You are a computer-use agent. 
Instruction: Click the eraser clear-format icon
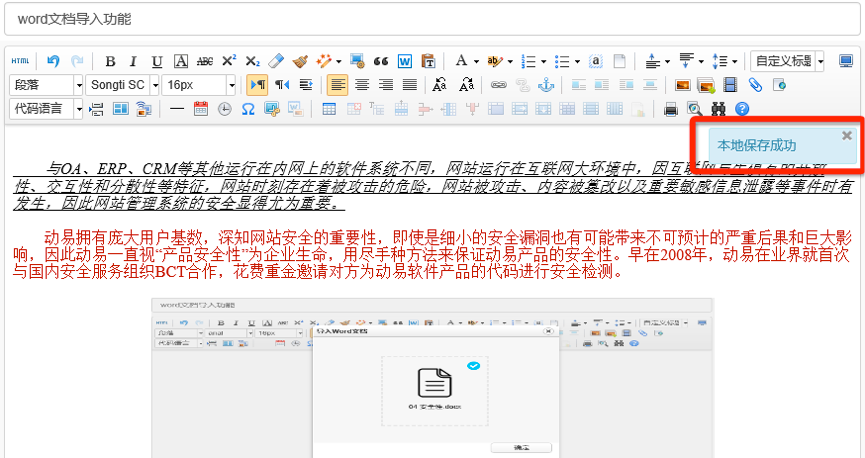pos(277,61)
